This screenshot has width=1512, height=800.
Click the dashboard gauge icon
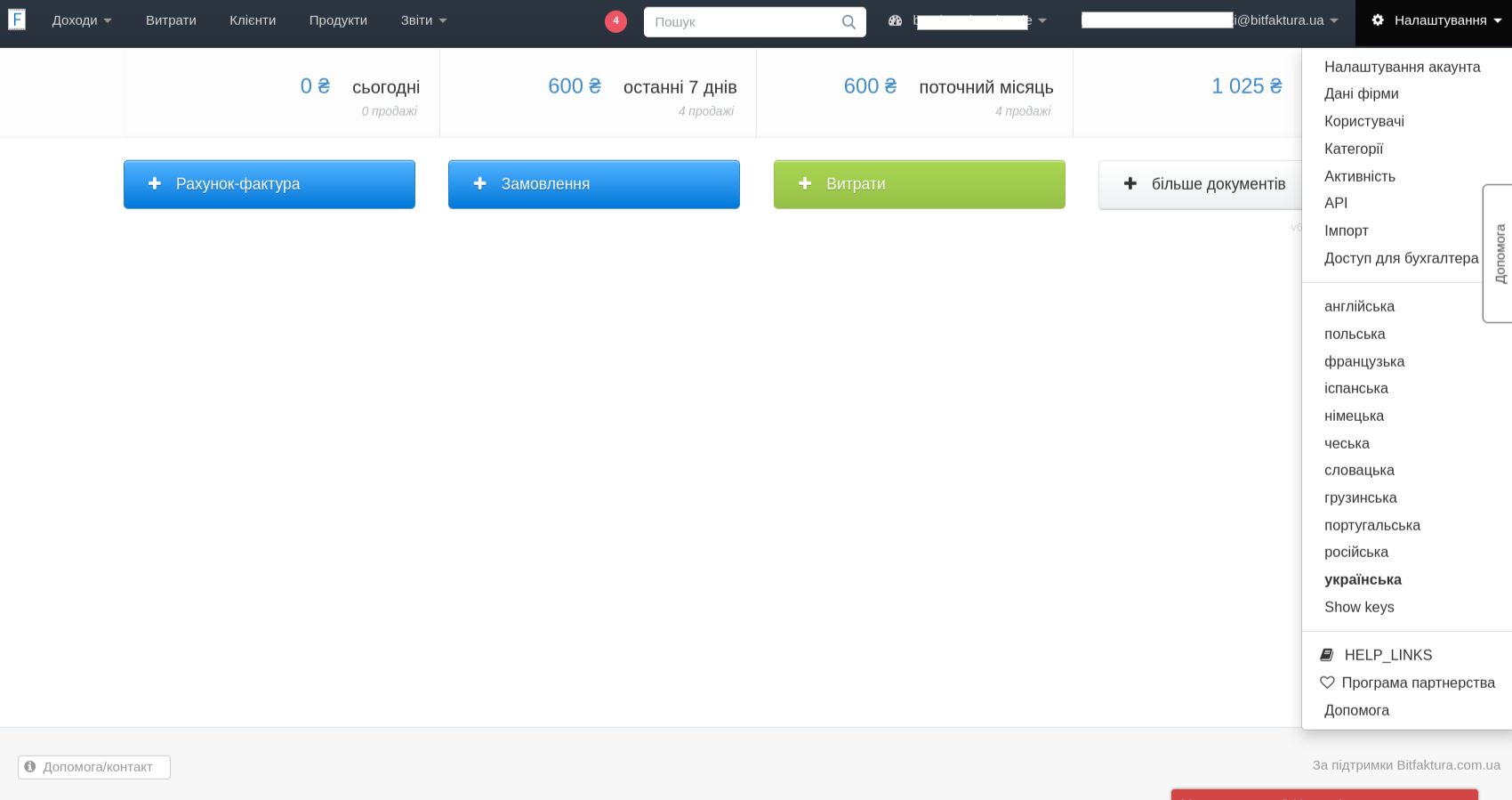[x=895, y=20]
